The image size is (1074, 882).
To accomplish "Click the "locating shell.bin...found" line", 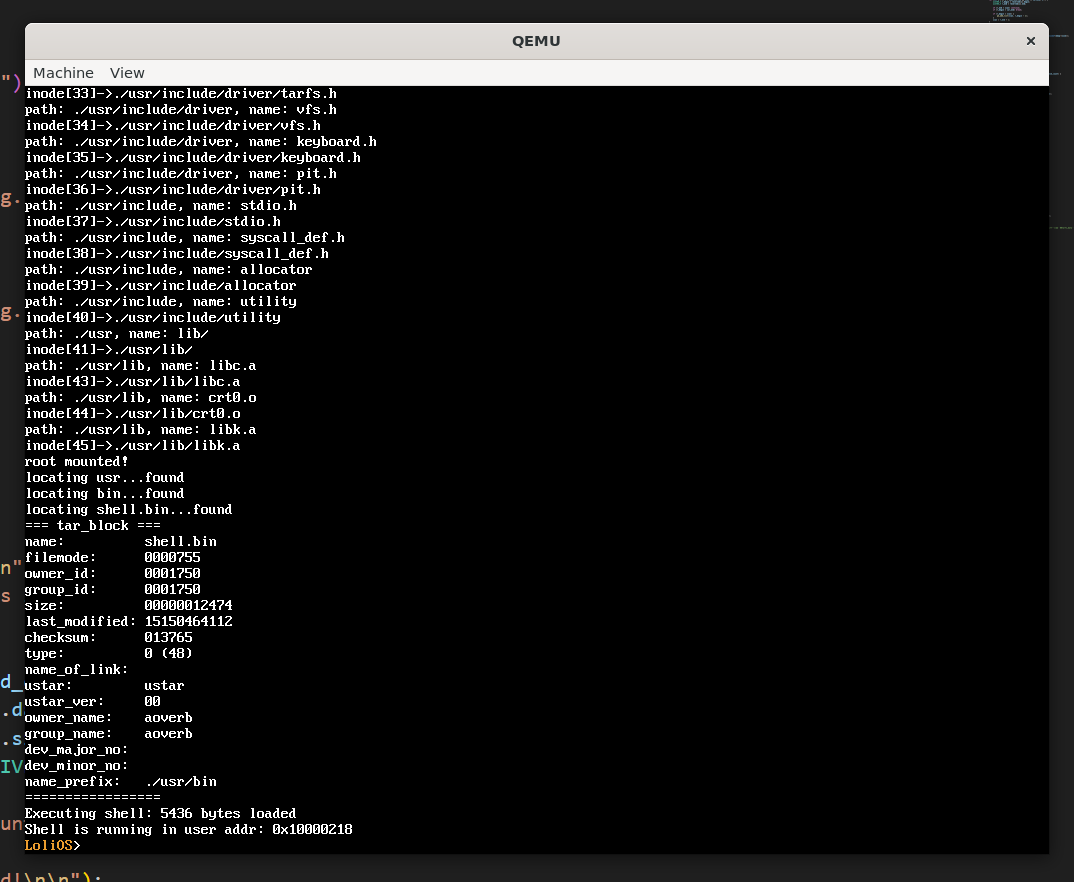I will [x=128, y=509].
